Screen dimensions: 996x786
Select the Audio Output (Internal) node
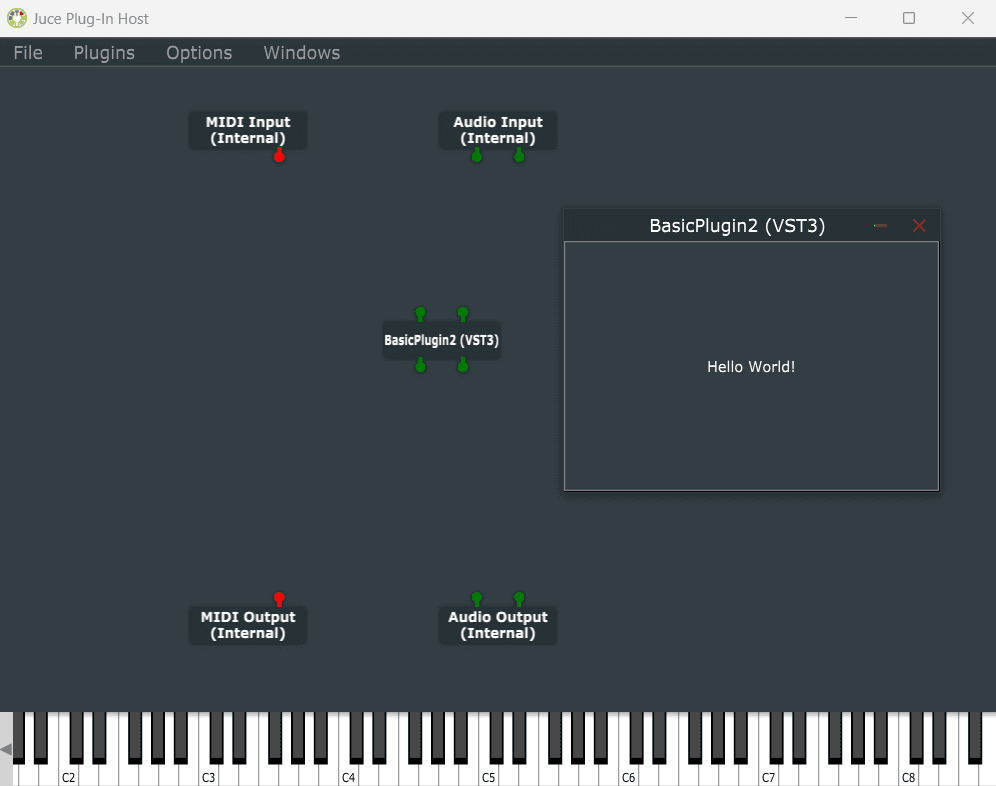pyautogui.click(x=498, y=625)
